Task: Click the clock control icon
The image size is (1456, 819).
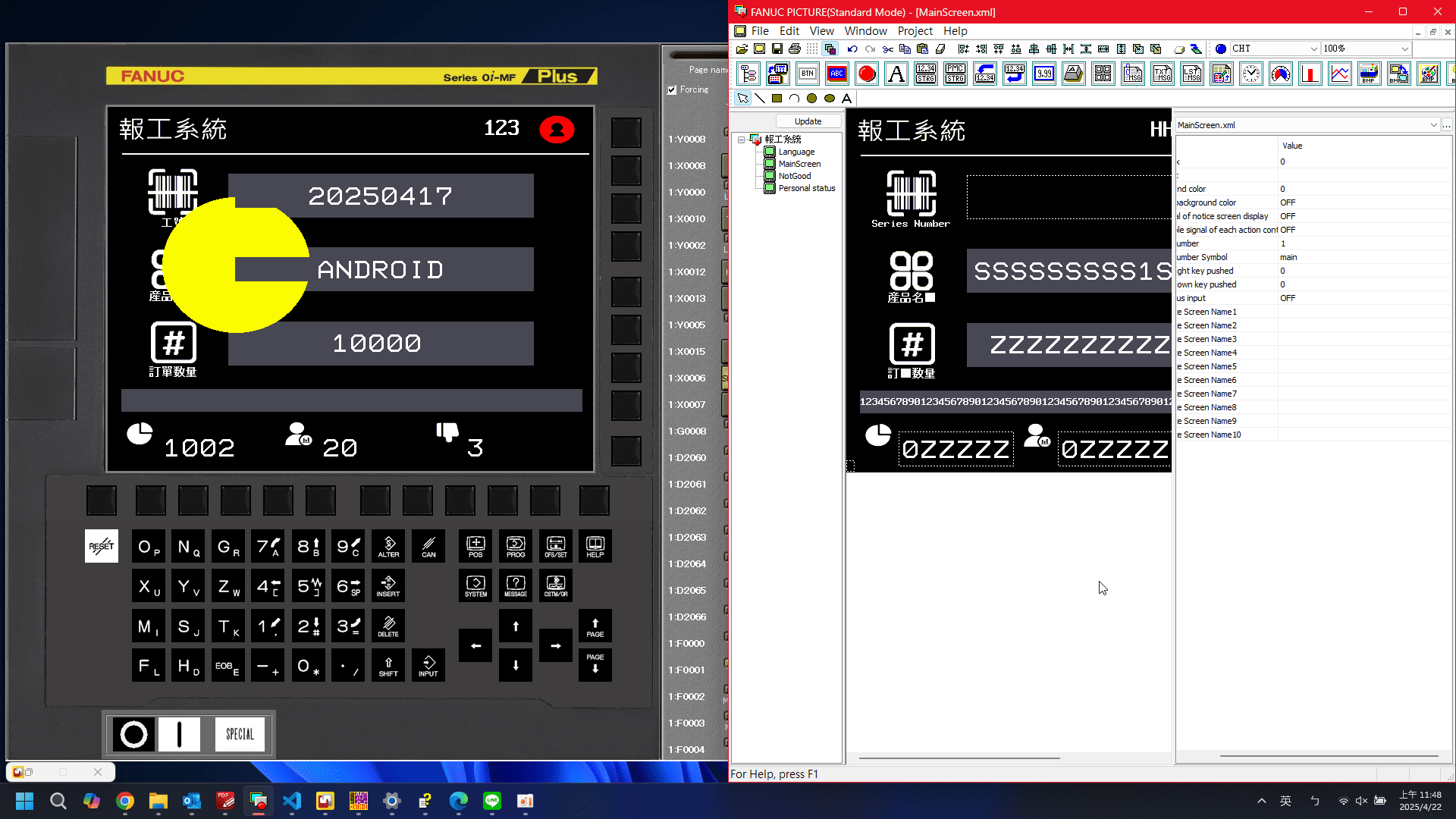Action: click(x=1251, y=74)
